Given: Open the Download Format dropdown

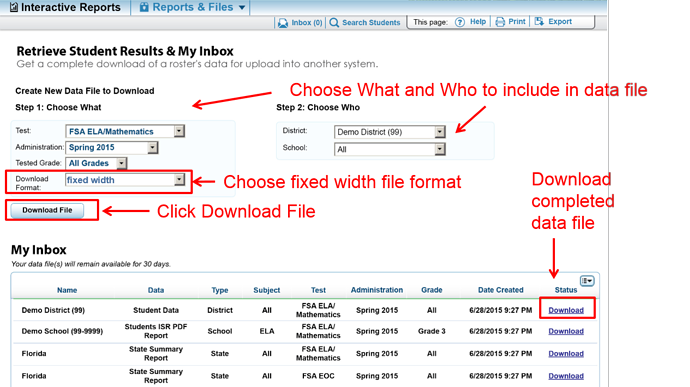Looking at the screenshot, I should click(x=125, y=180).
